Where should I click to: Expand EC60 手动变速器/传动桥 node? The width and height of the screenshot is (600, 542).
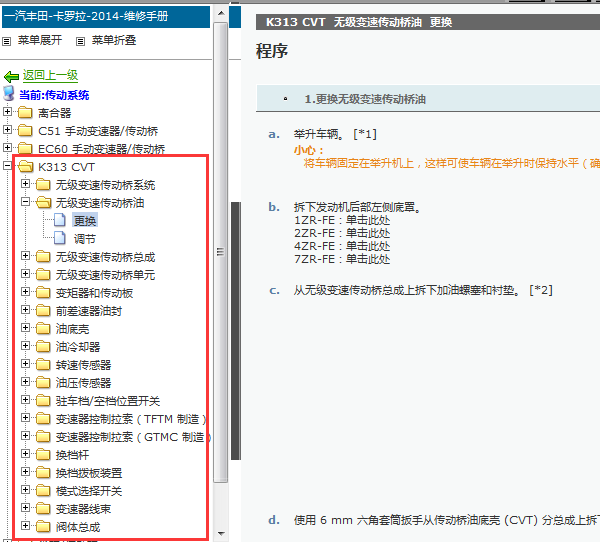[x=7, y=147]
